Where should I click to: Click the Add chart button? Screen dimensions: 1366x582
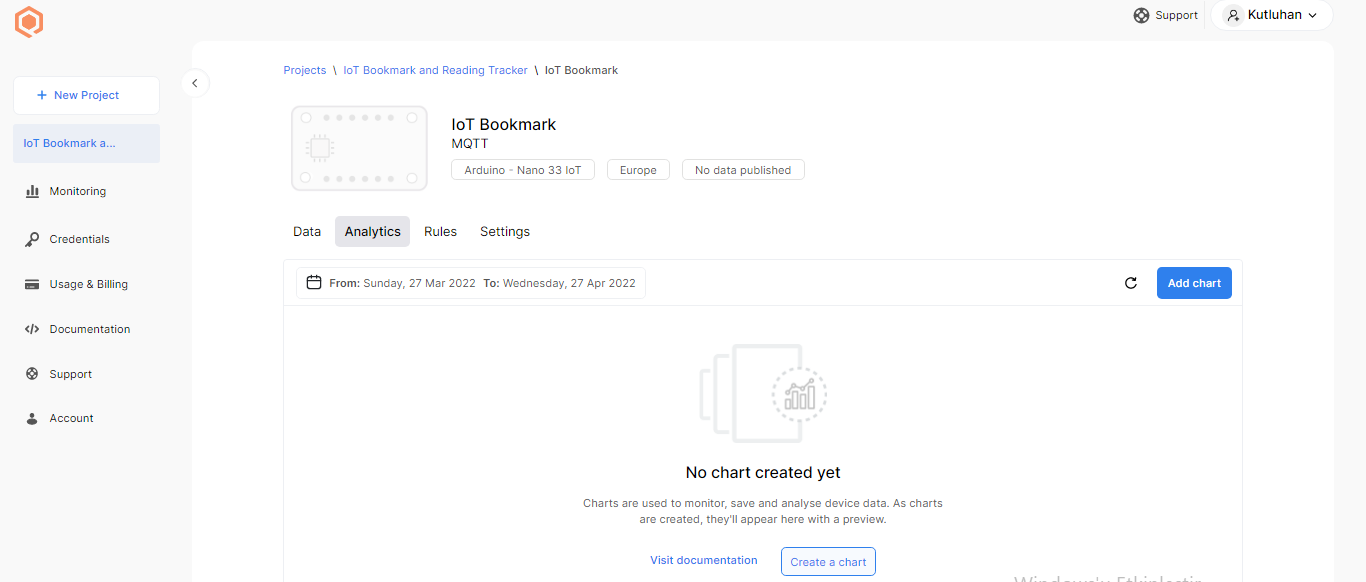[1194, 283]
